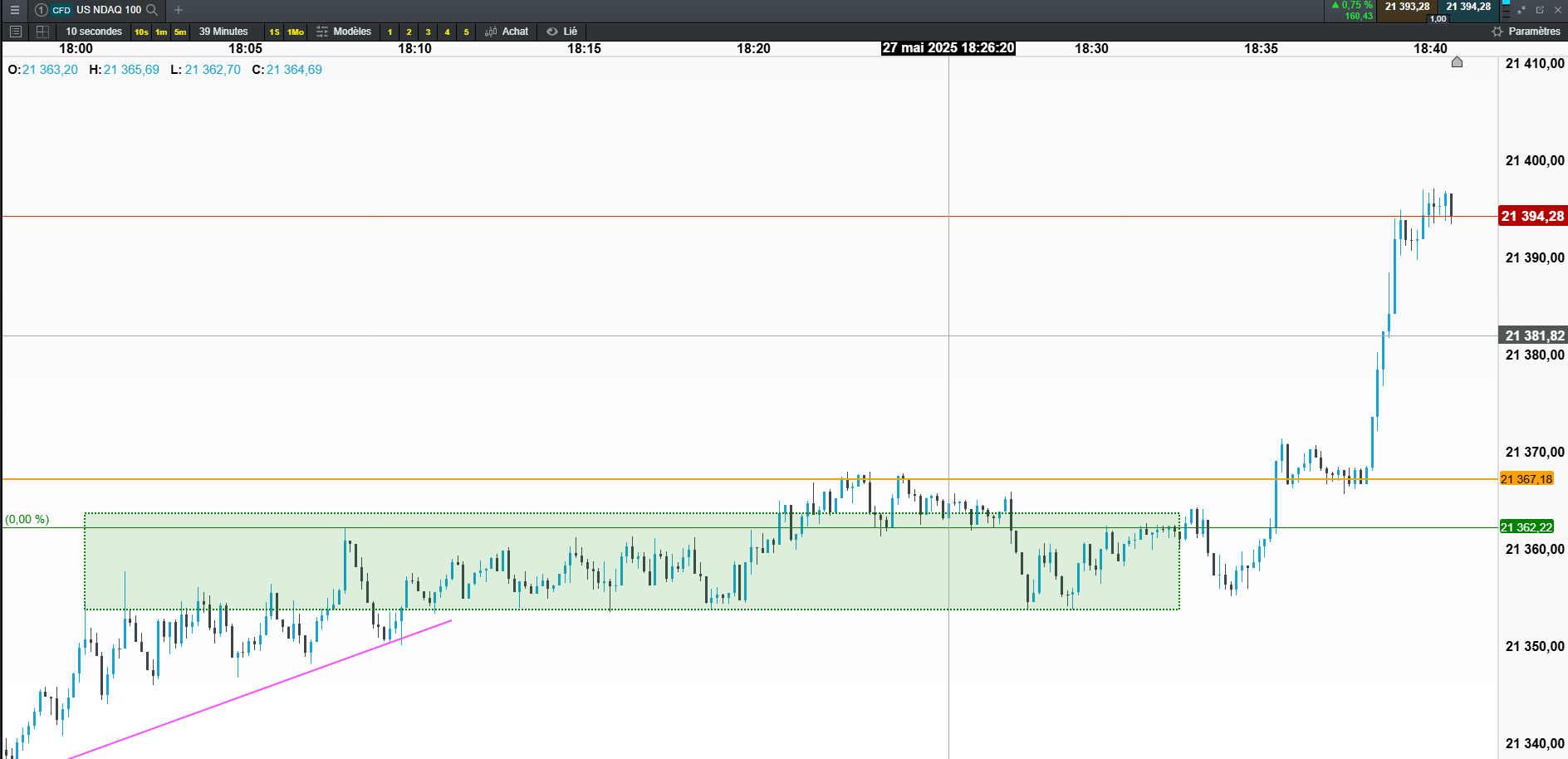The height and width of the screenshot is (759, 1568).
Task: Open the list panel icon
Action: coord(15,32)
